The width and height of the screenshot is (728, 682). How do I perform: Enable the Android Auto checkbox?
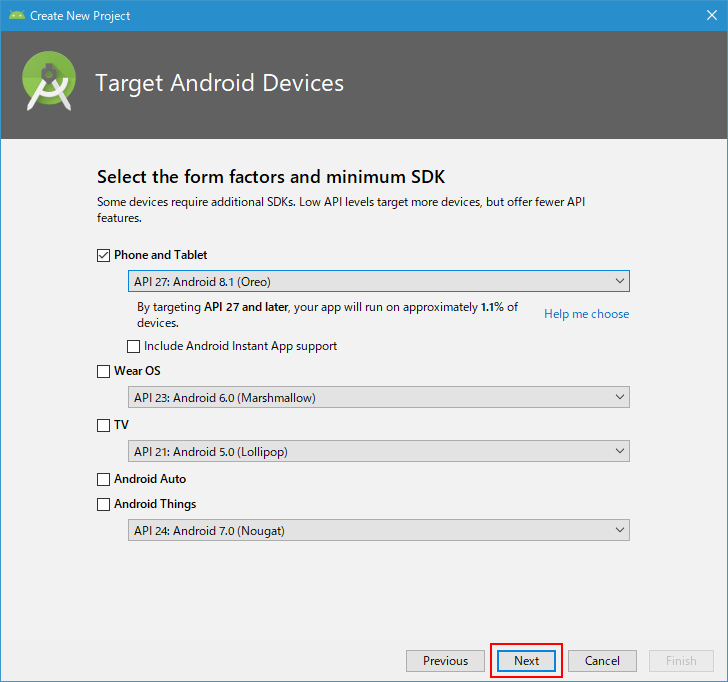point(103,479)
